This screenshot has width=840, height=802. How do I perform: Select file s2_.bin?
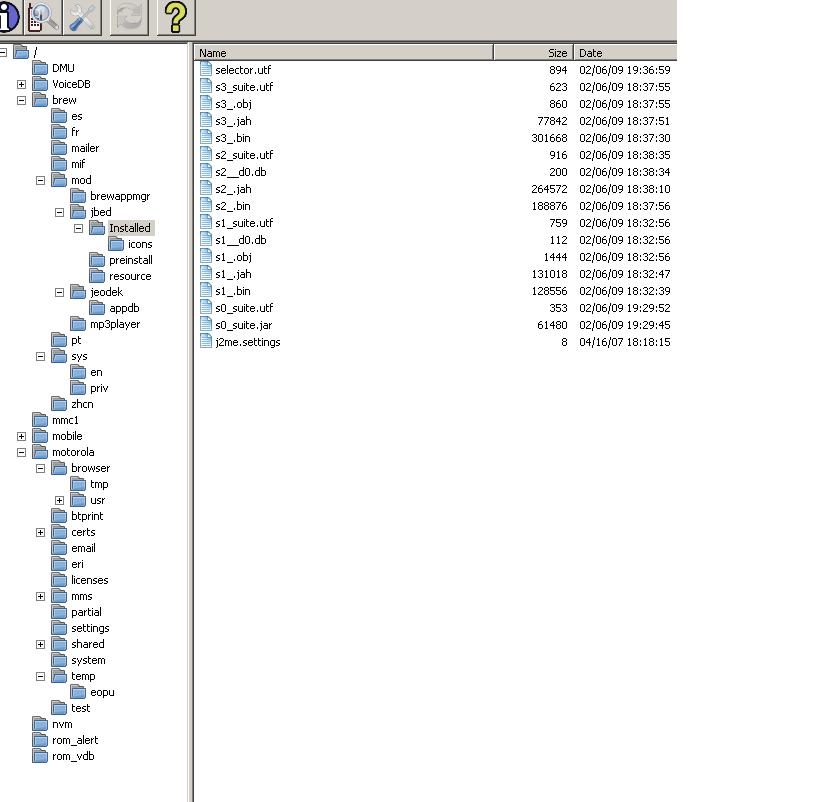[x=233, y=206]
